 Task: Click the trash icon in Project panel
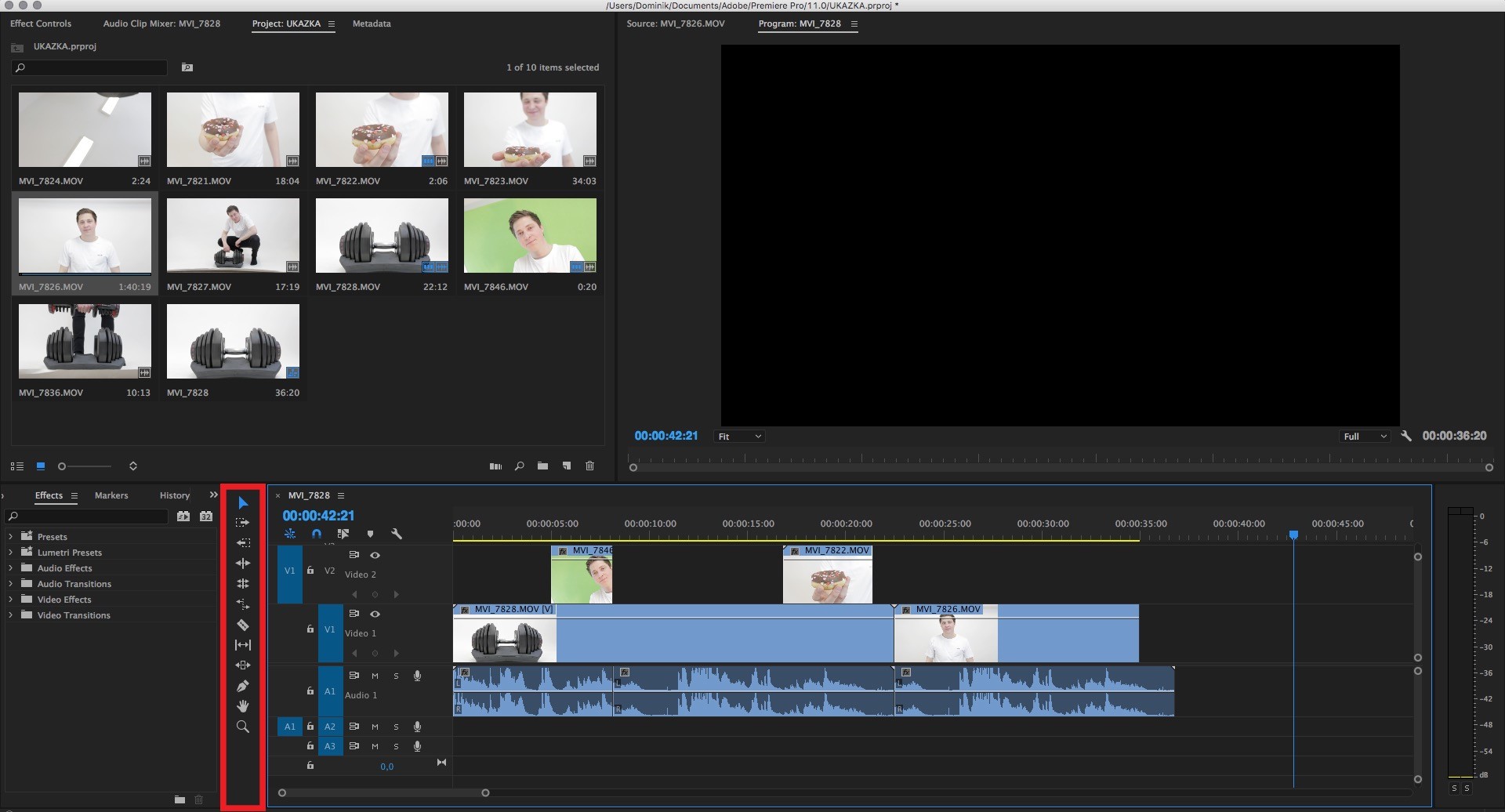click(589, 466)
